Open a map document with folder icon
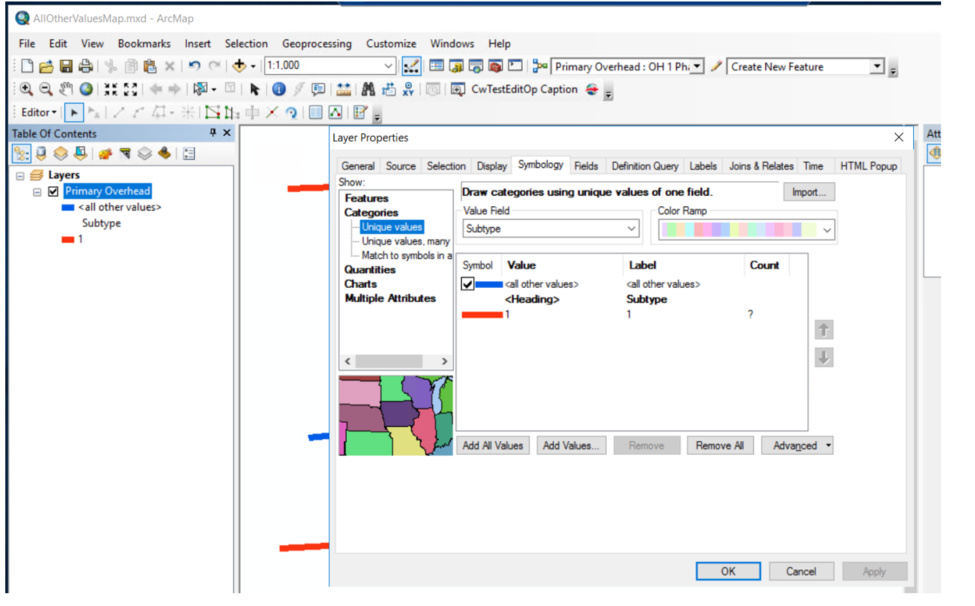The width and height of the screenshot is (975, 606). (x=46, y=66)
